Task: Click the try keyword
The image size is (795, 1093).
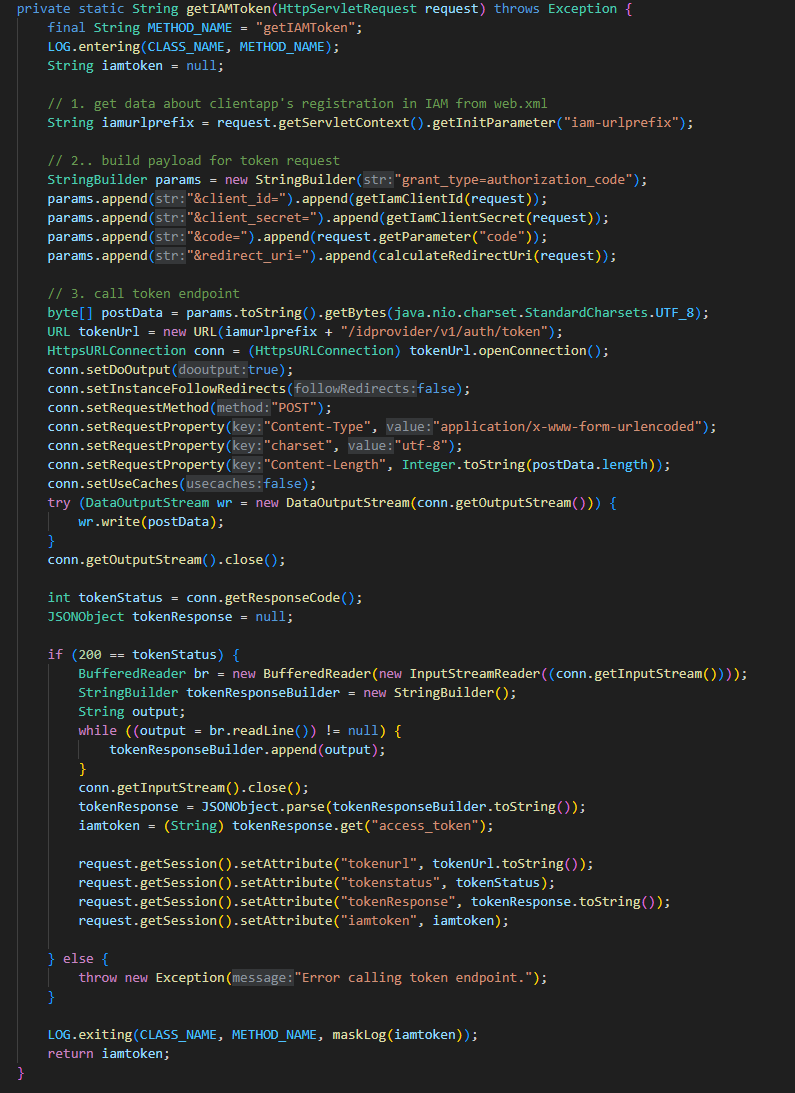Action: point(59,502)
